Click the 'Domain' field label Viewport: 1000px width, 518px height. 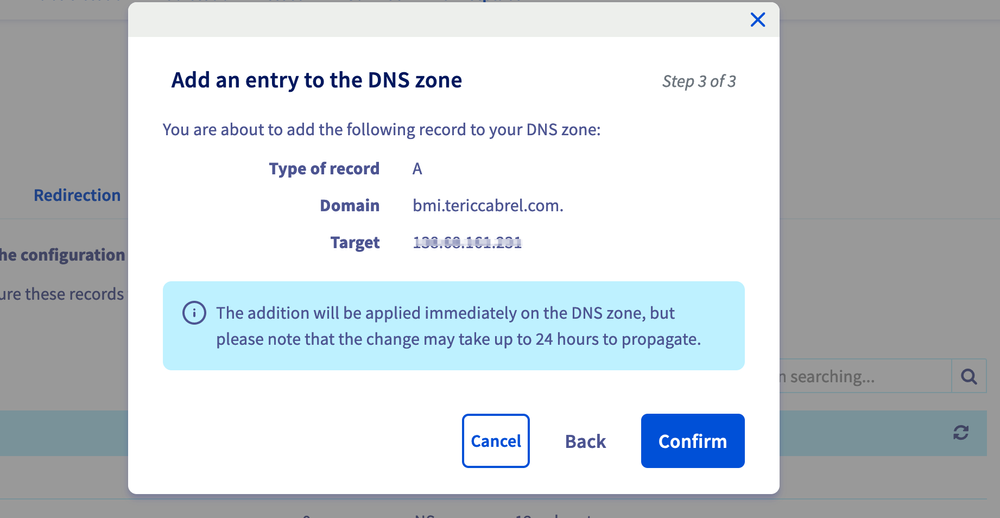(349, 205)
